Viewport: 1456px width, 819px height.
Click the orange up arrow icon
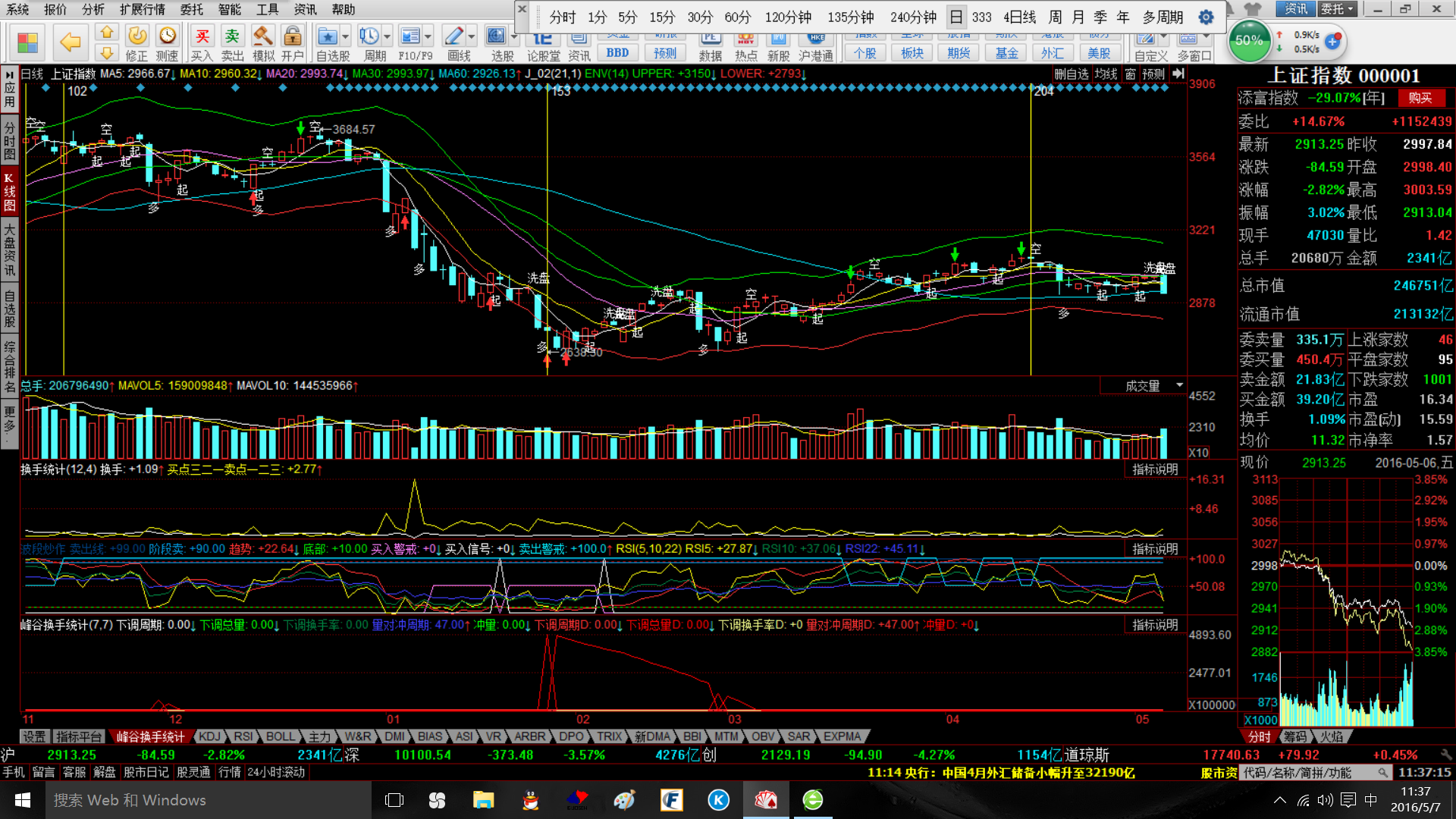coord(107,33)
